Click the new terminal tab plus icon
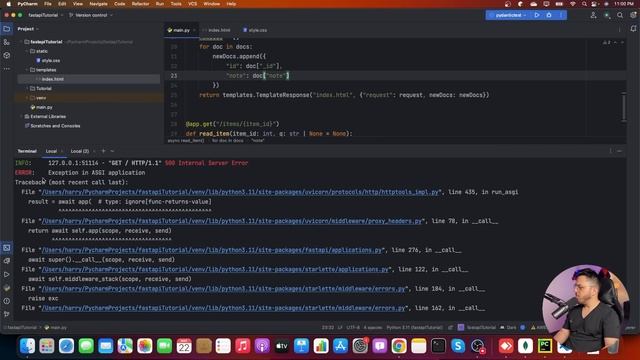Viewport: 640px width, 360px height. point(103,151)
